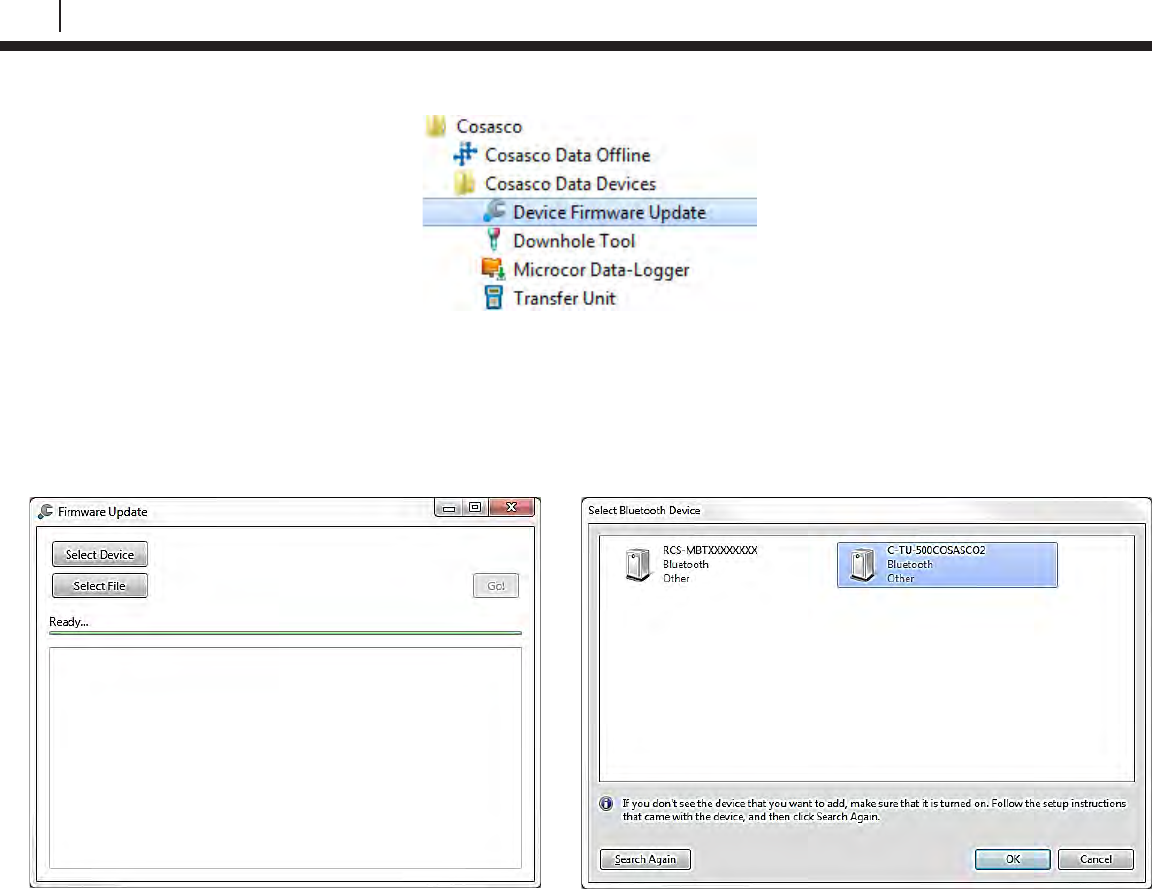The image size is (1152, 889).
Task: Select the C-TU-500COSASCO2 Bluetooth device
Action: (947, 564)
